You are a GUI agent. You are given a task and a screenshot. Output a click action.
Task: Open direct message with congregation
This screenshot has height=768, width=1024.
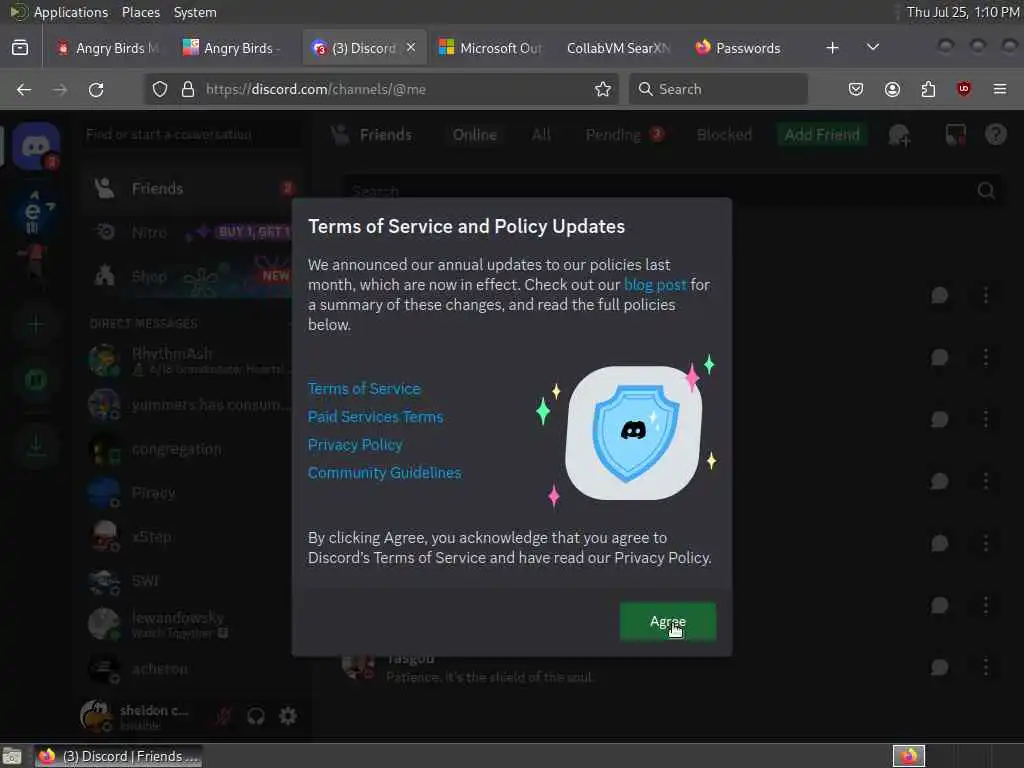(193, 449)
